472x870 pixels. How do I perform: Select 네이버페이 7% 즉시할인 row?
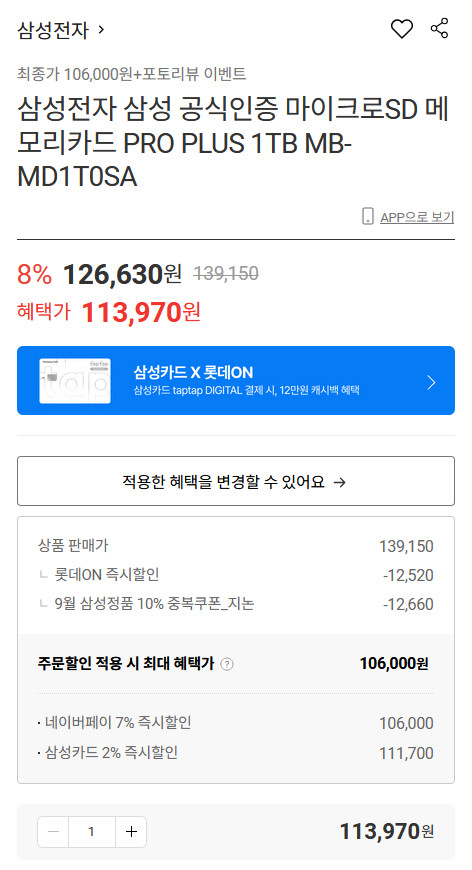click(236, 722)
